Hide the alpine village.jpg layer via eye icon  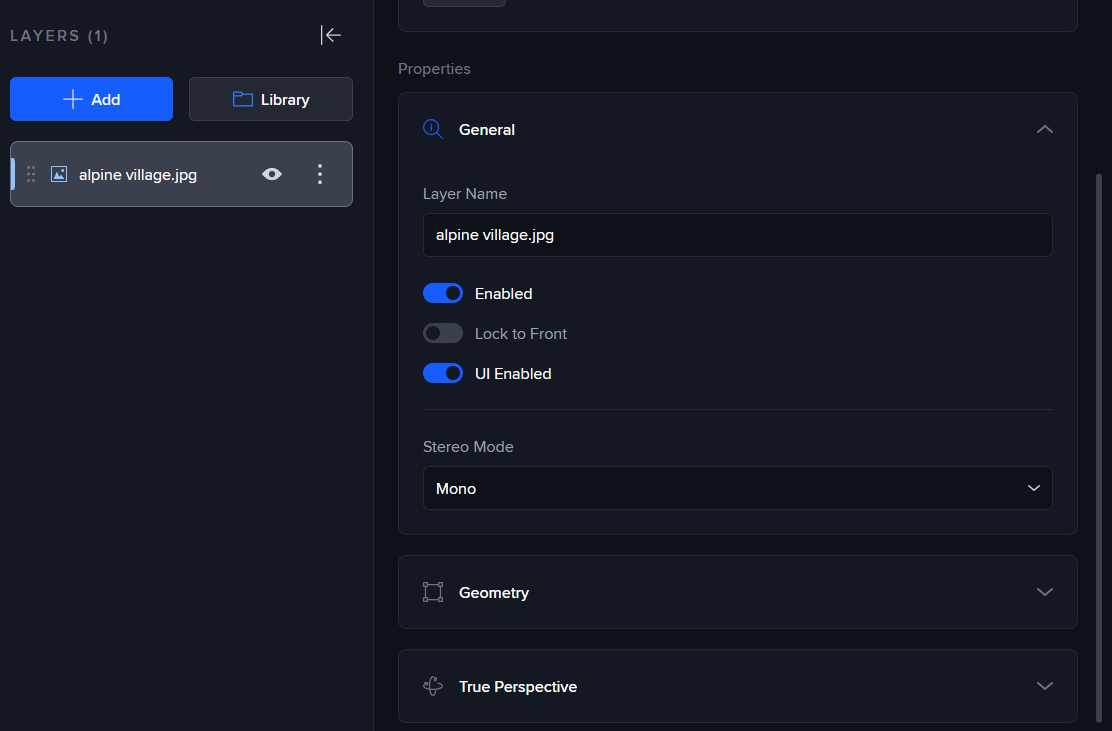coord(272,174)
